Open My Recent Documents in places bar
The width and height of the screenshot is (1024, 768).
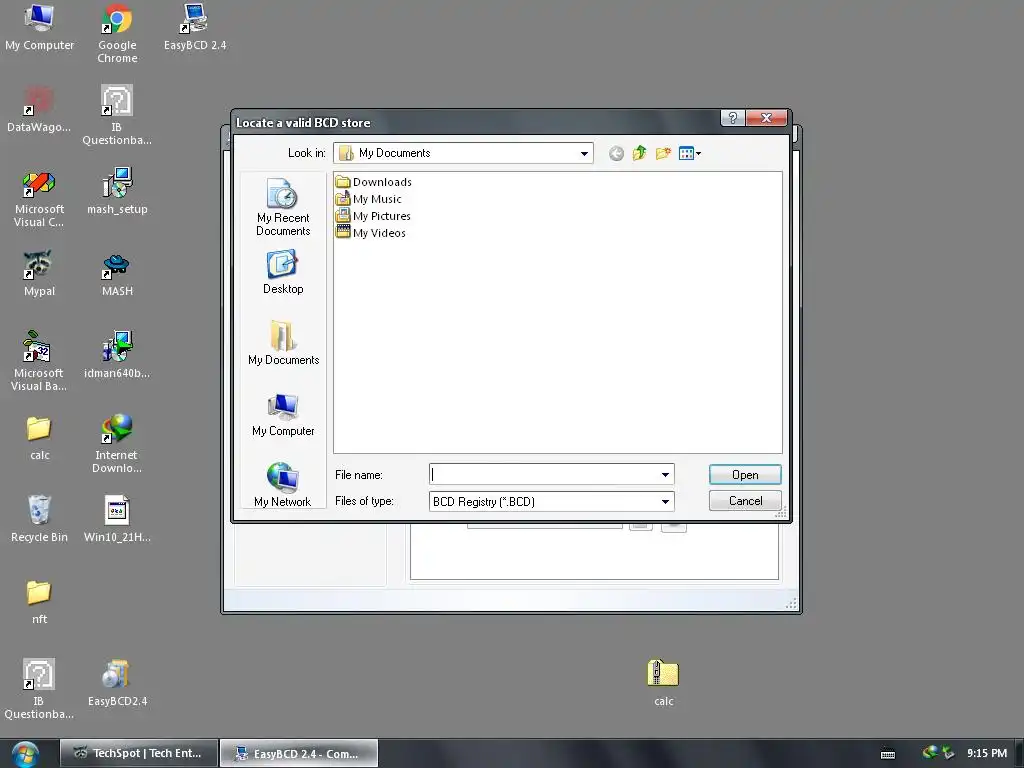[x=283, y=207]
